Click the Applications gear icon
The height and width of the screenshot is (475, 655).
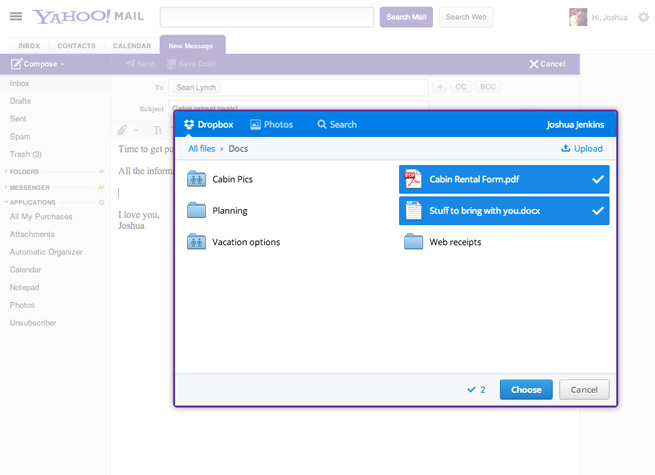(x=101, y=202)
